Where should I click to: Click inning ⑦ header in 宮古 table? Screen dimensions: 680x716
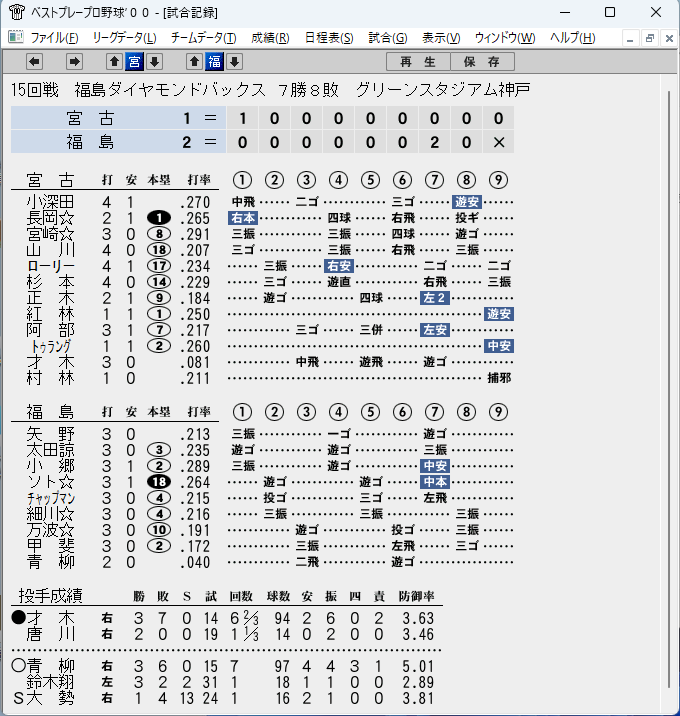pos(434,180)
